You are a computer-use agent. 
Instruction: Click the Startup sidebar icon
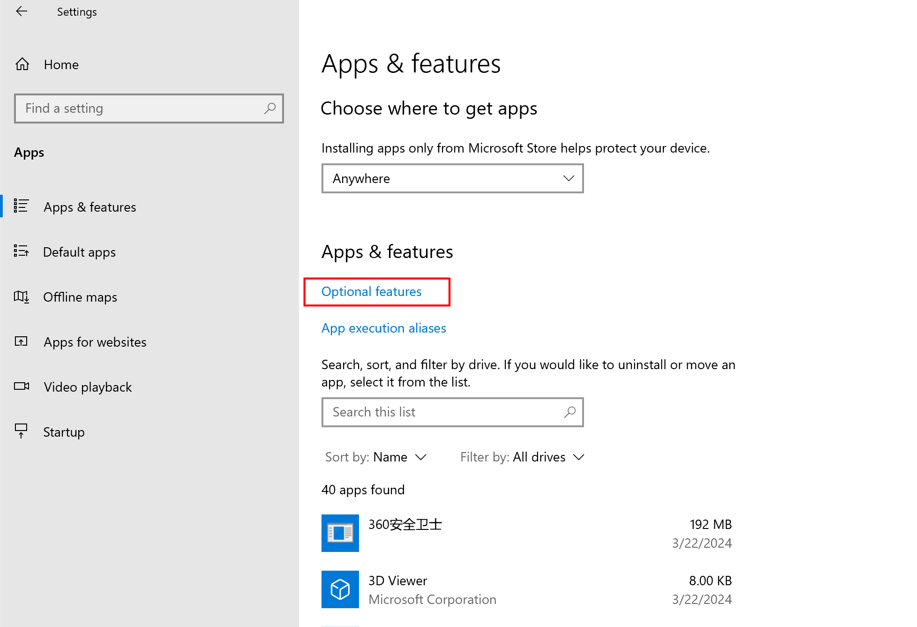point(21,431)
